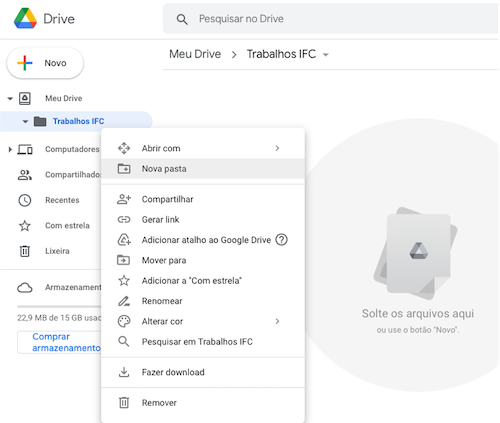Screen dimensions: 500x423
Task: Click the Com estrela star icon in sidebar
Action: click(25, 226)
